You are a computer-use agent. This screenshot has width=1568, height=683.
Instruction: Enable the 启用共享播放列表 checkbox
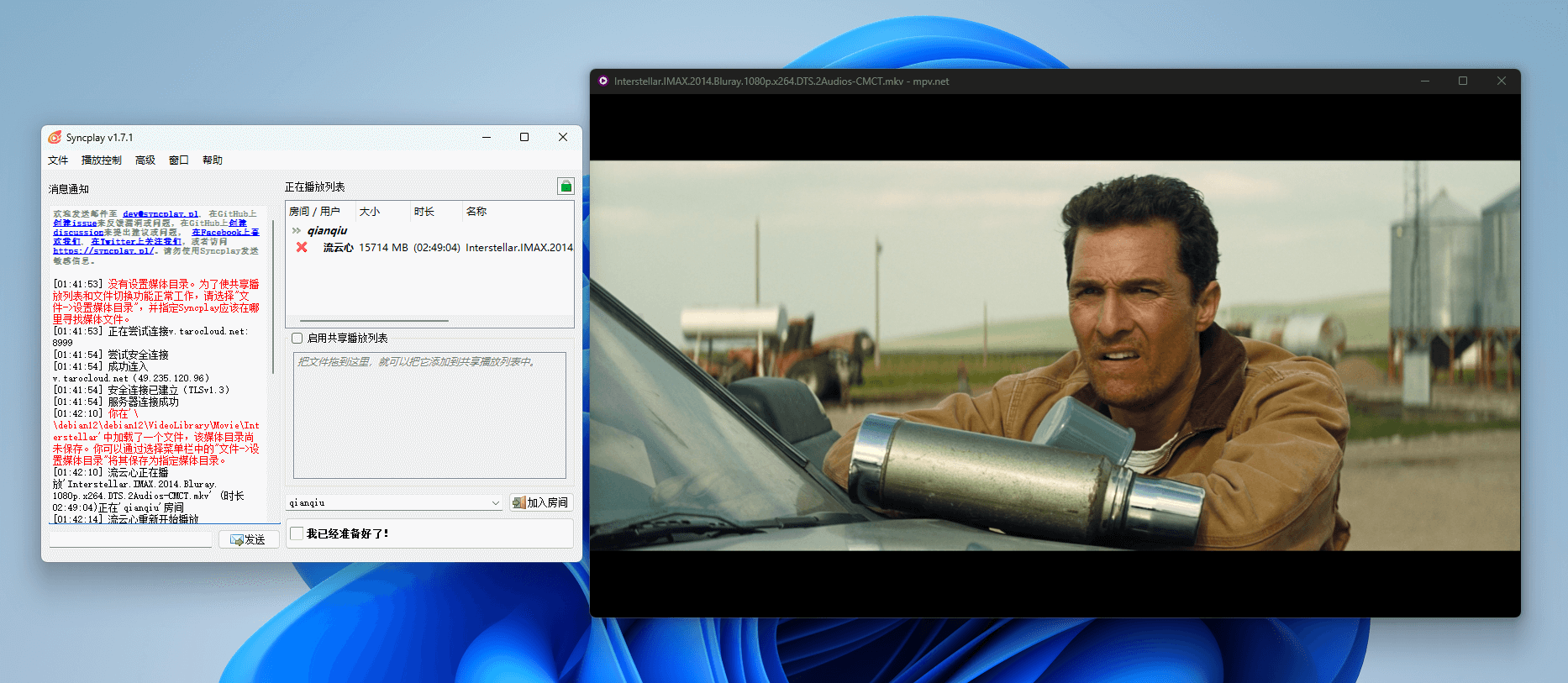pos(297,339)
